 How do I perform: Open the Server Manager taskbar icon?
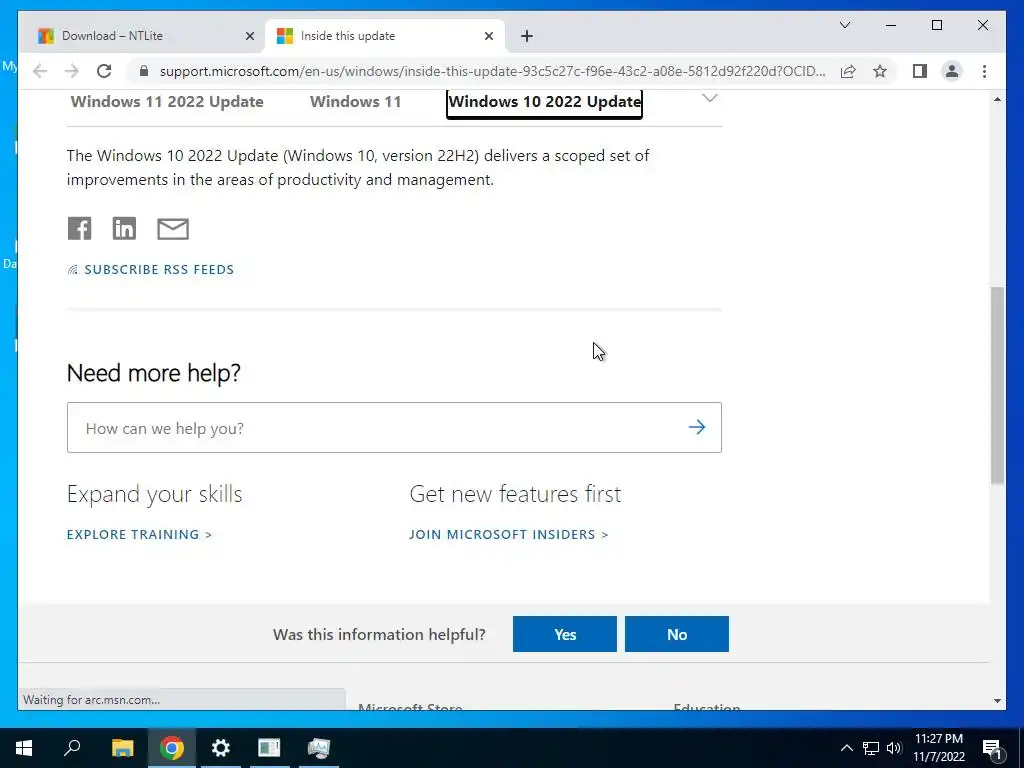coord(269,748)
